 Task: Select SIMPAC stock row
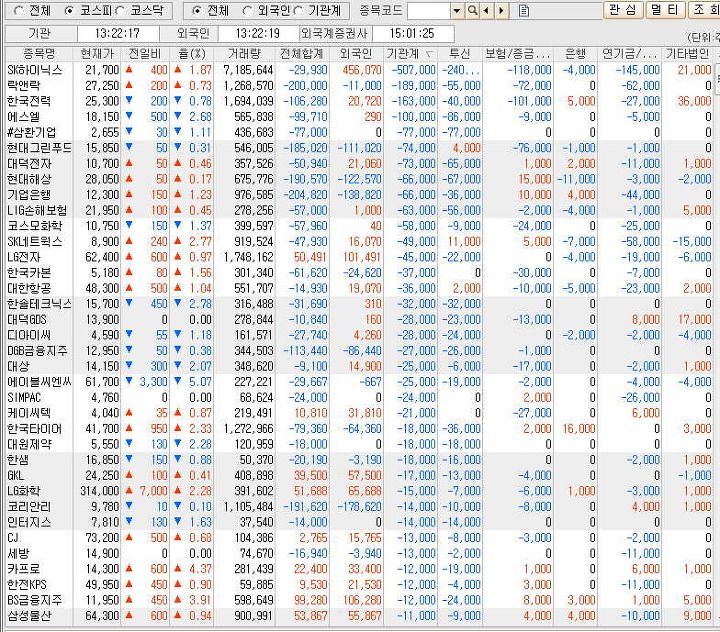click(359, 398)
